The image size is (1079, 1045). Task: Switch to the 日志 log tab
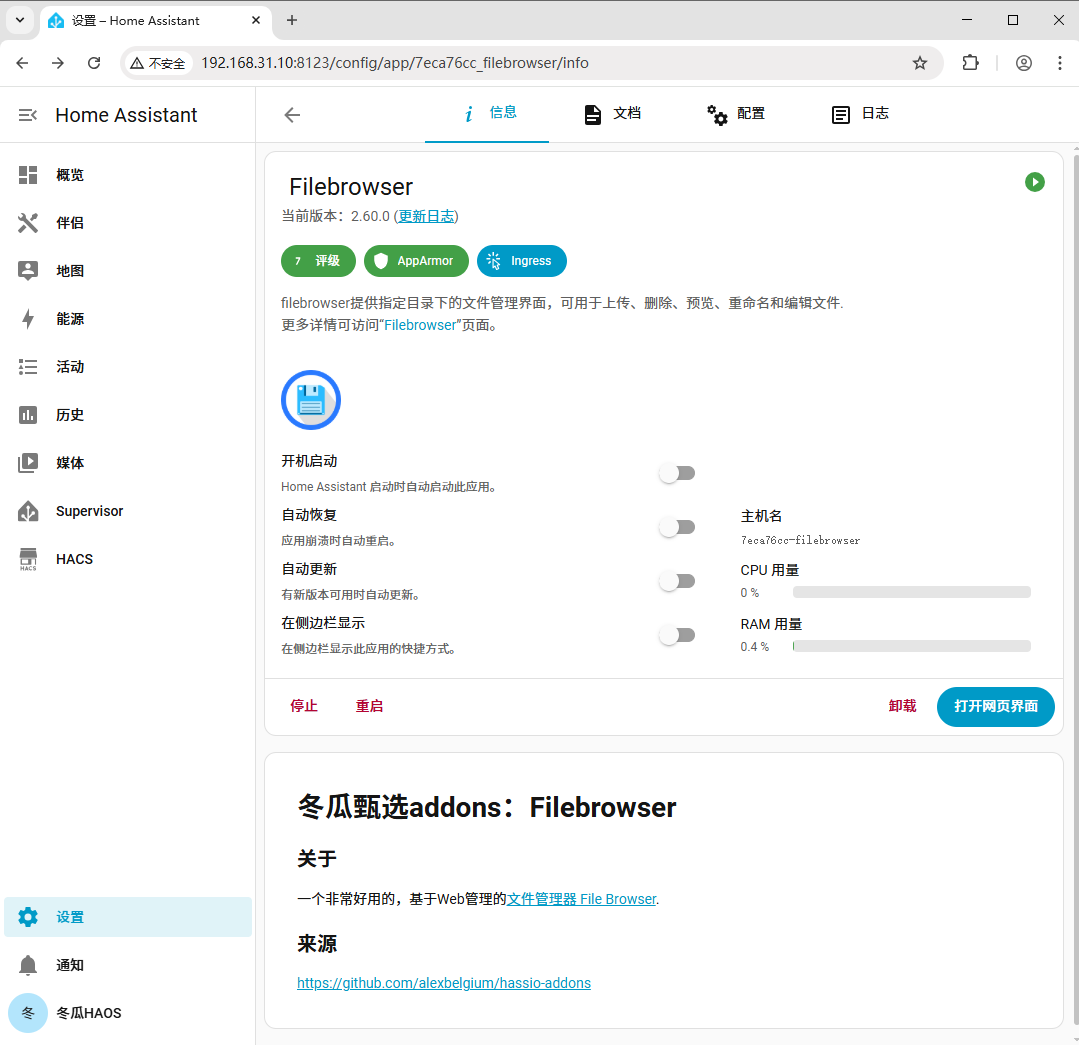(x=859, y=114)
